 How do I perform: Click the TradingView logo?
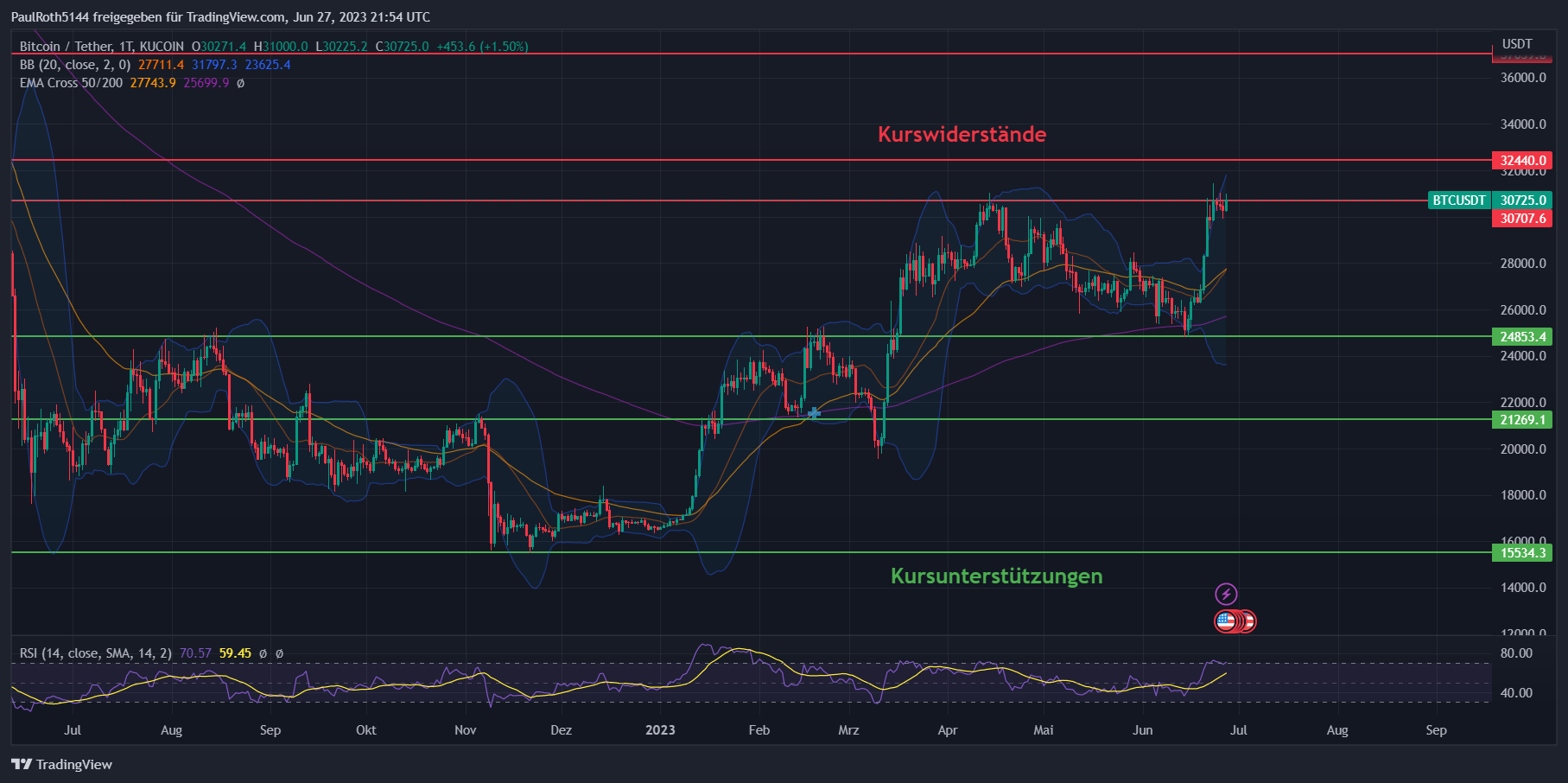[x=61, y=764]
